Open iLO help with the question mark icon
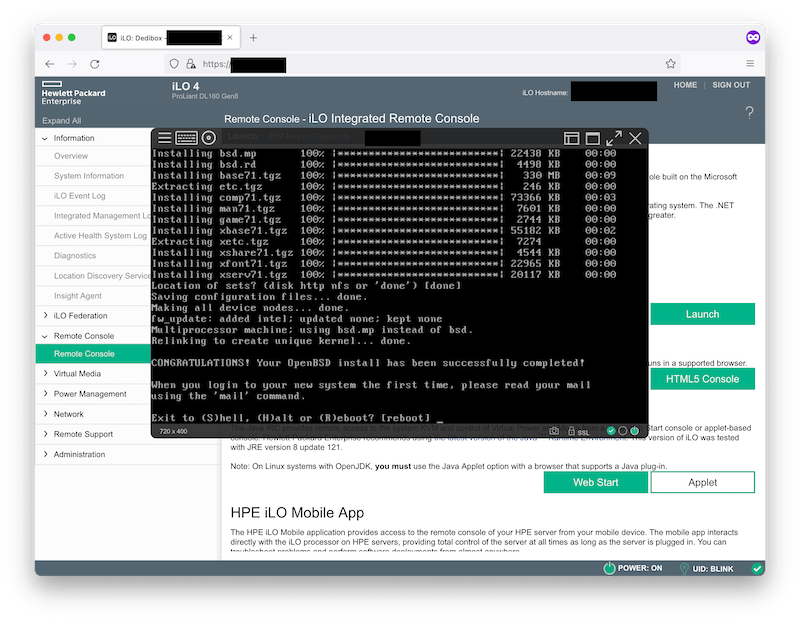800x622 pixels. point(749,113)
